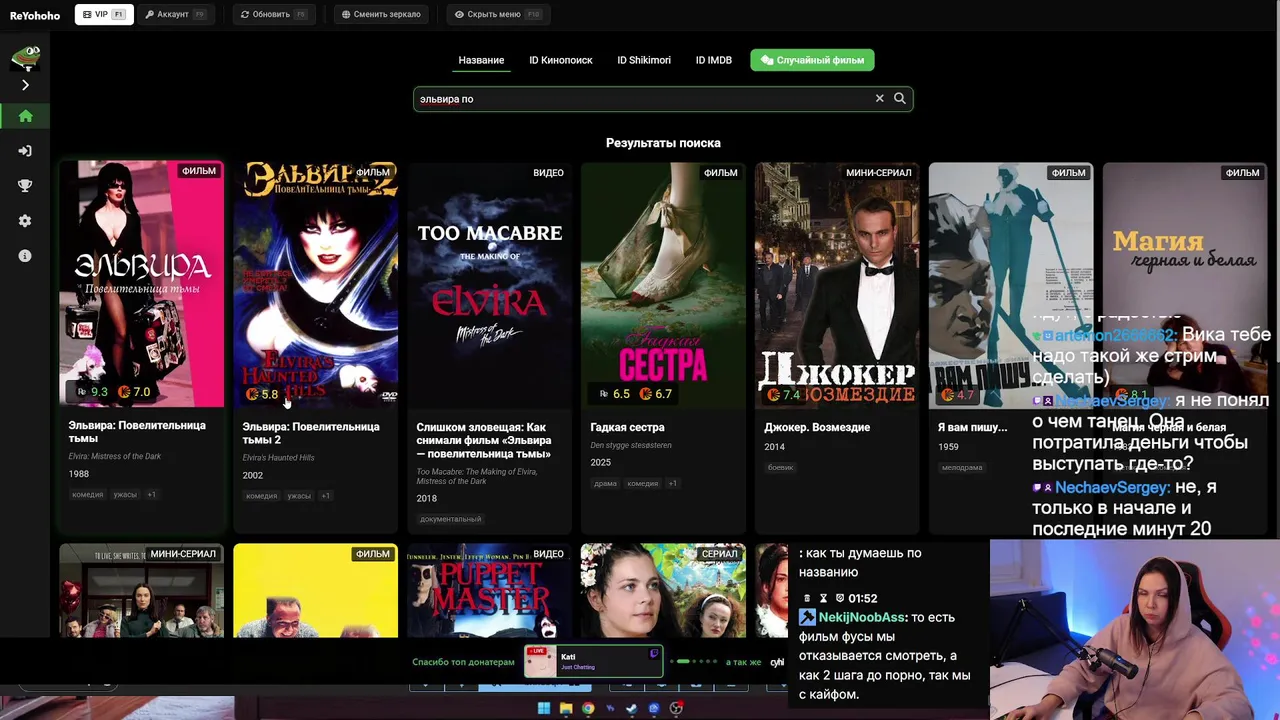Open File Explorer in taskbar

coord(566,708)
